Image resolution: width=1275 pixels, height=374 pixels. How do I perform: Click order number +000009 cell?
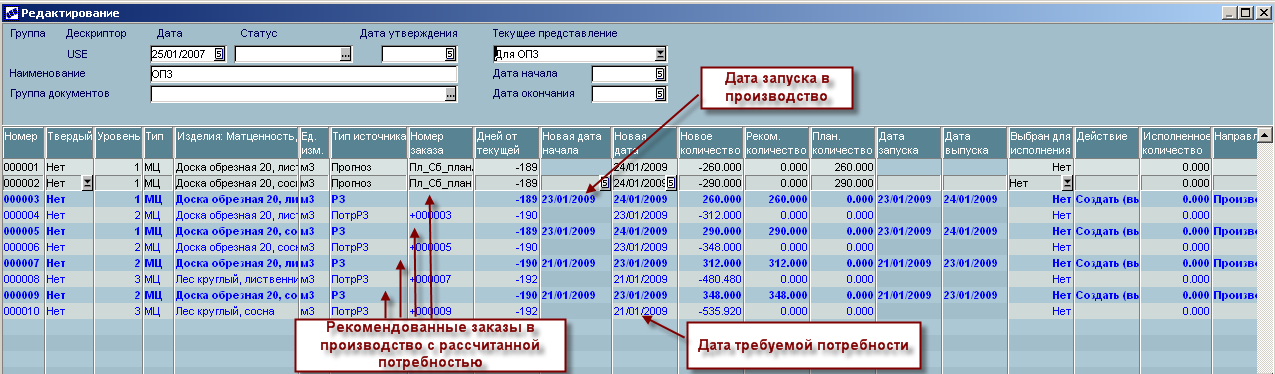[x=440, y=311]
